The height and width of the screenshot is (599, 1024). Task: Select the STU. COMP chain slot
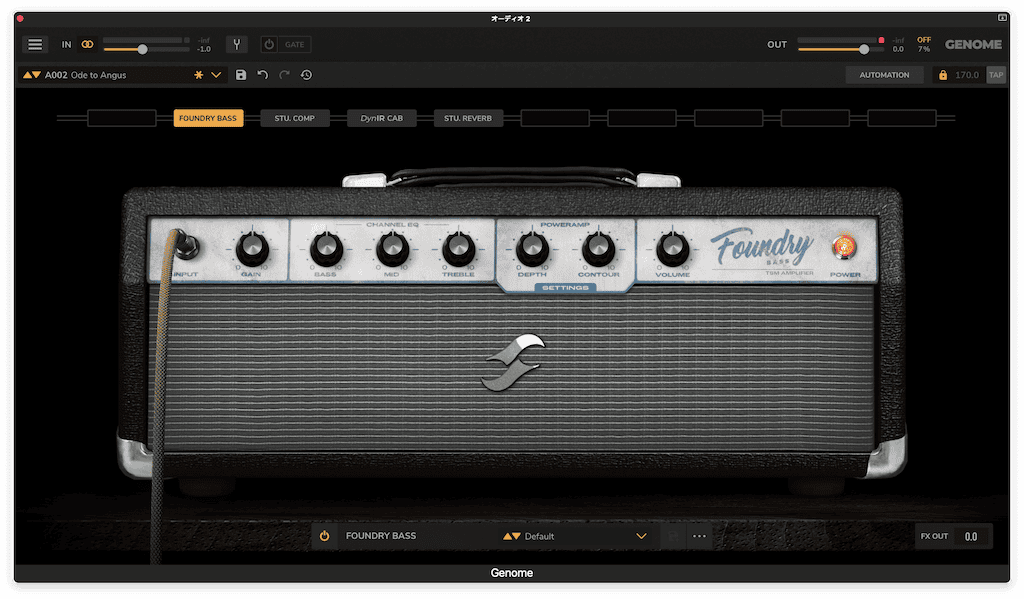click(x=295, y=118)
